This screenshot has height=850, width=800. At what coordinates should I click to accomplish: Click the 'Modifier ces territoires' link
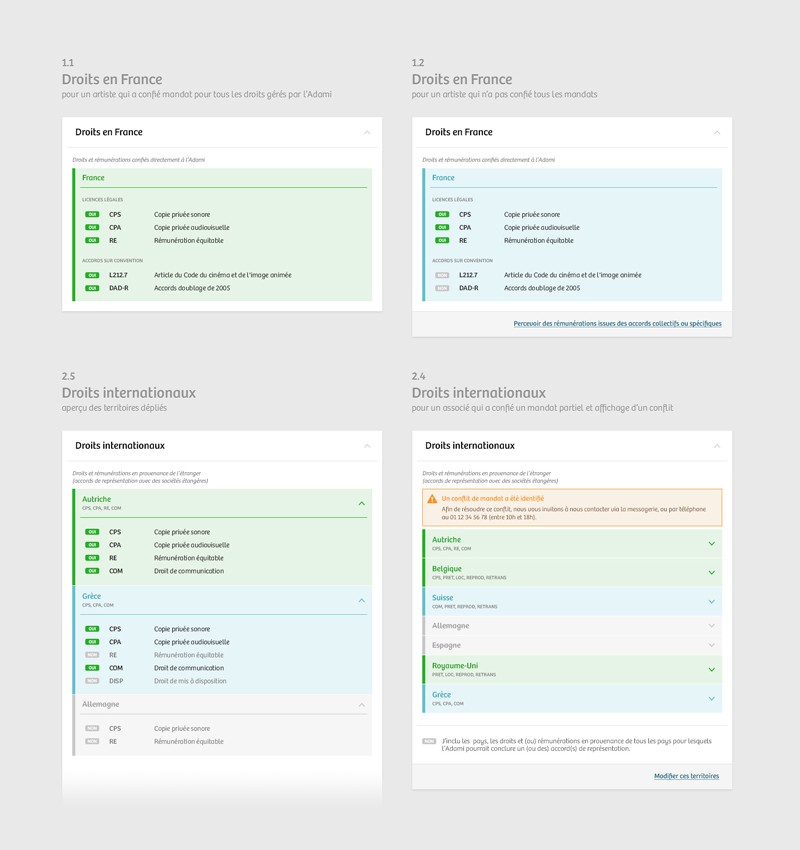[x=686, y=776]
